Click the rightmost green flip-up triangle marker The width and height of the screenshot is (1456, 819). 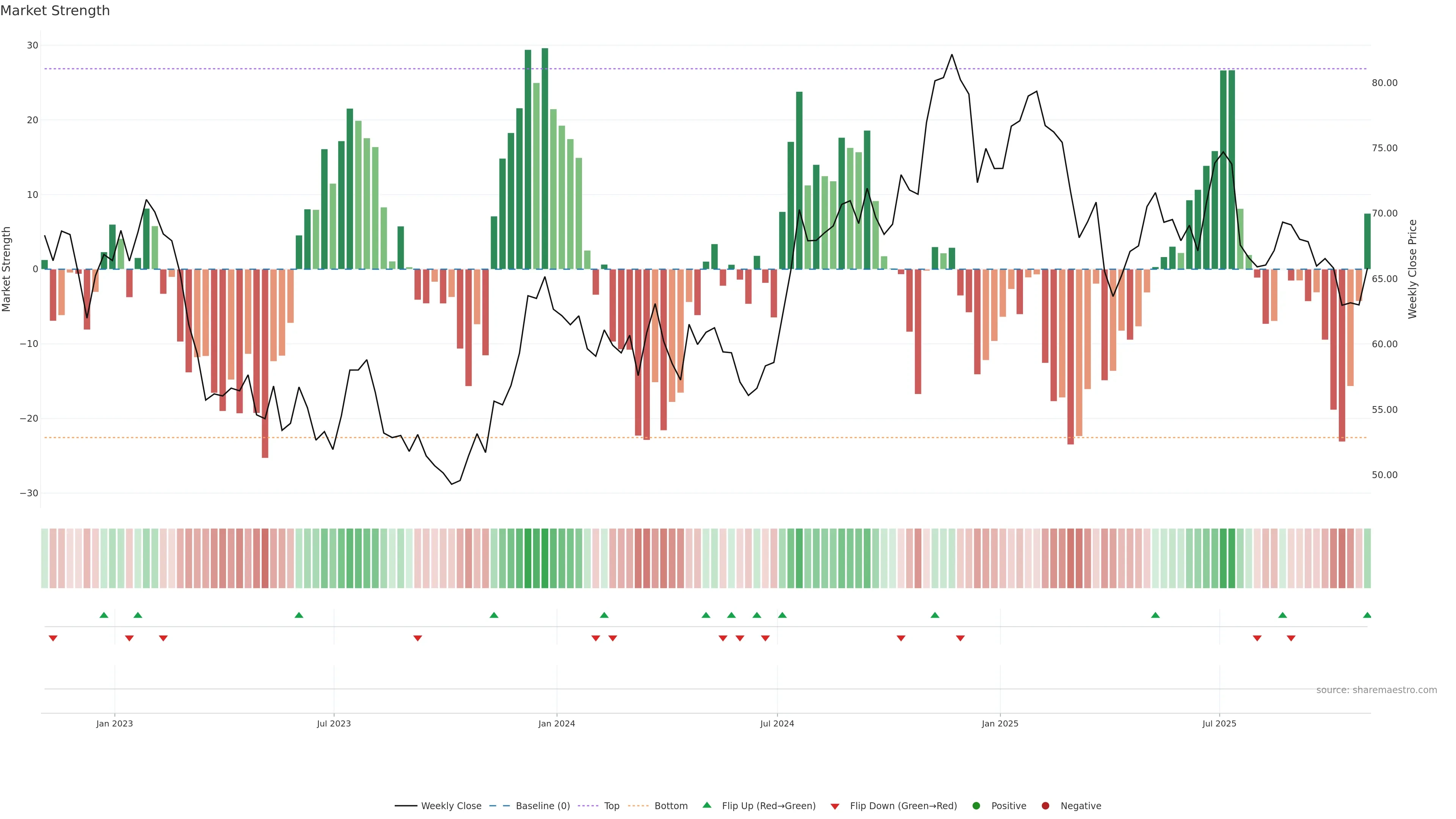coord(1367,615)
